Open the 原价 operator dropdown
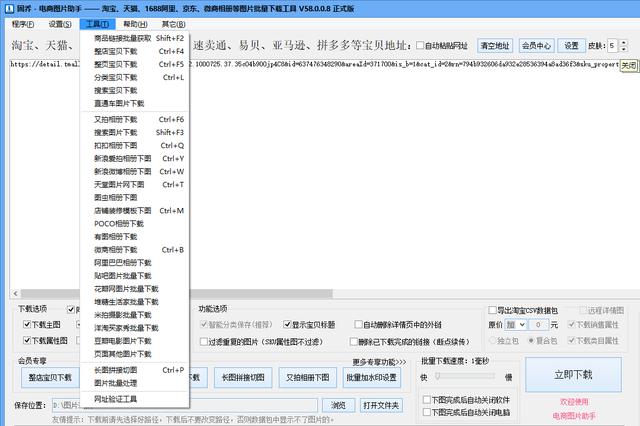 point(516,325)
